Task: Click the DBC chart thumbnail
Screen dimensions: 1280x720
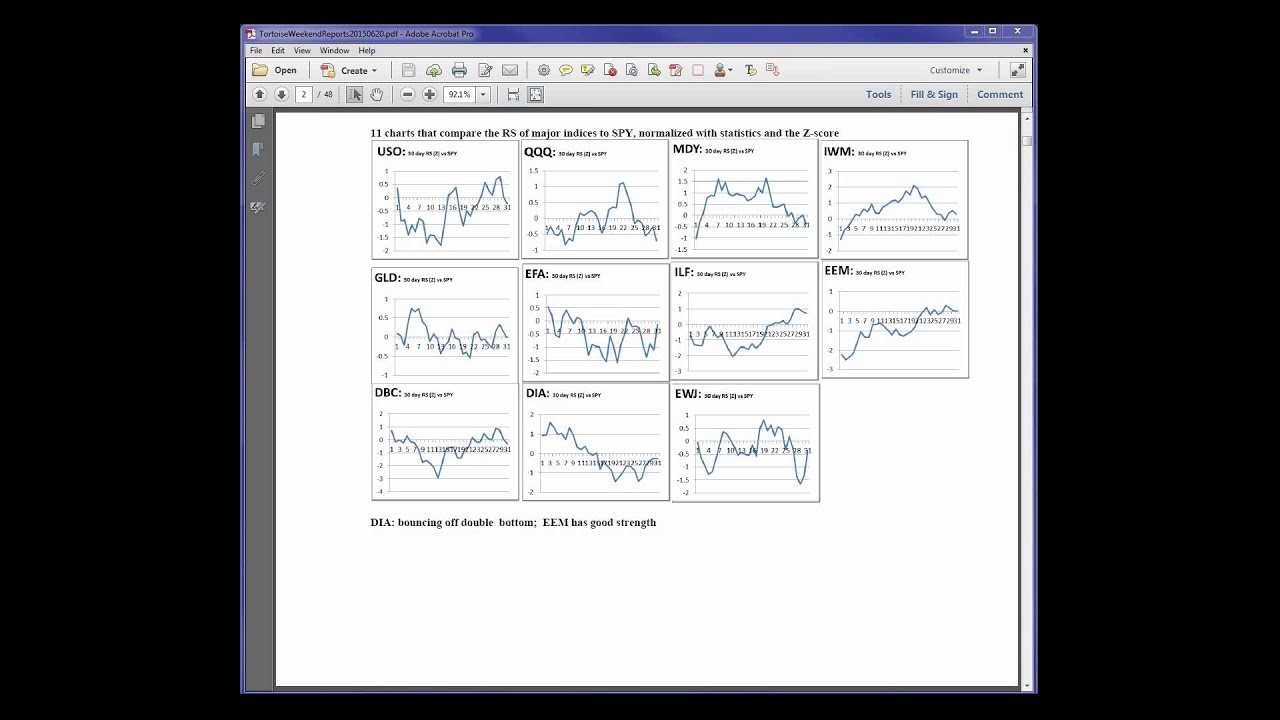Action: click(445, 442)
